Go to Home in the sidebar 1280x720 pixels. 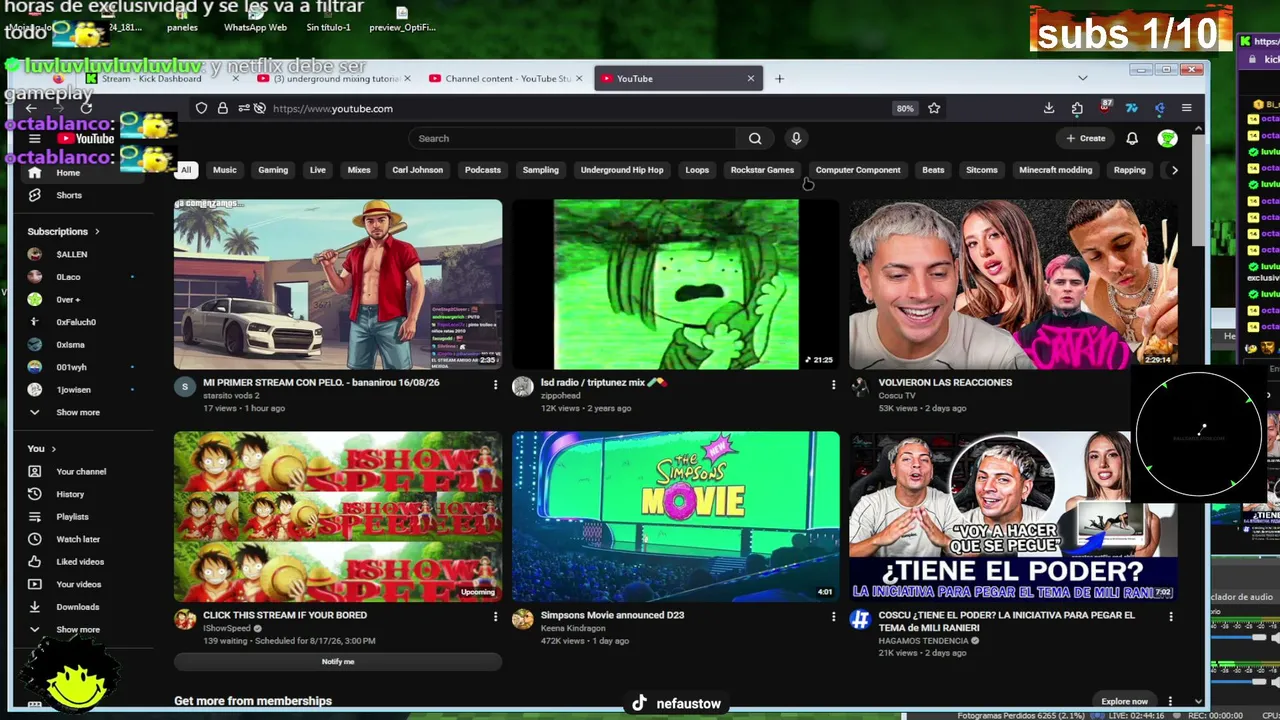tap(68, 173)
